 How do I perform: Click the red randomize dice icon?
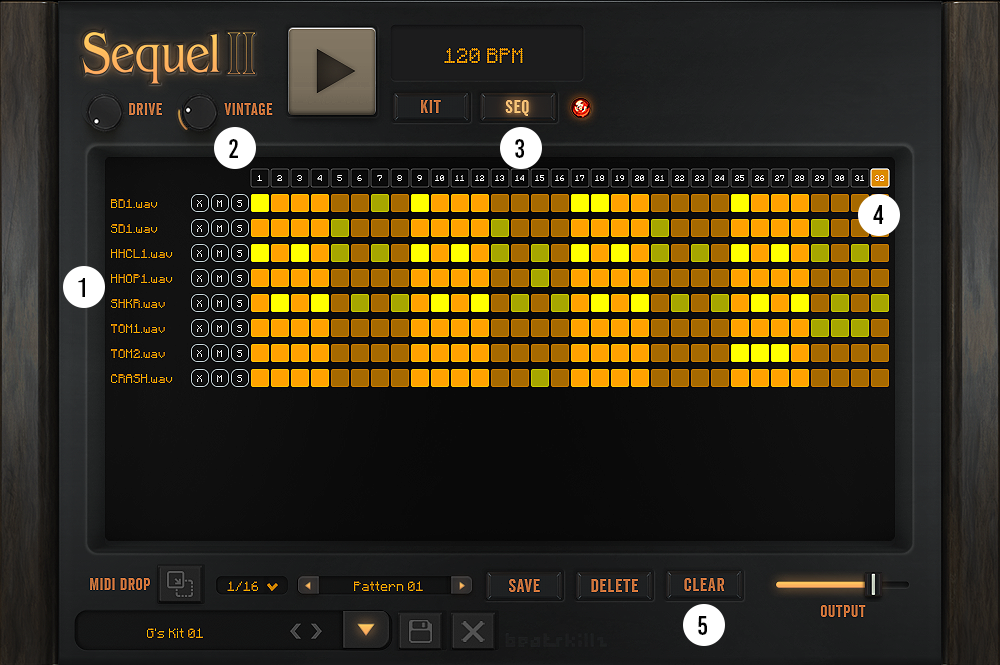coord(580,108)
